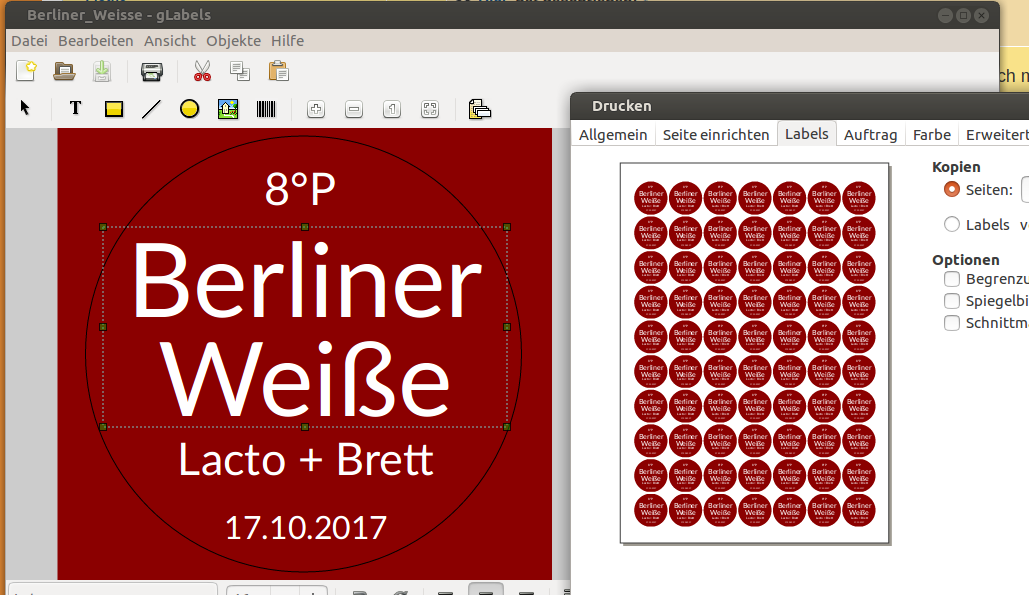The width and height of the screenshot is (1029, 595).
Task: Select the Seiten radio button
Action: coord(952,189)
